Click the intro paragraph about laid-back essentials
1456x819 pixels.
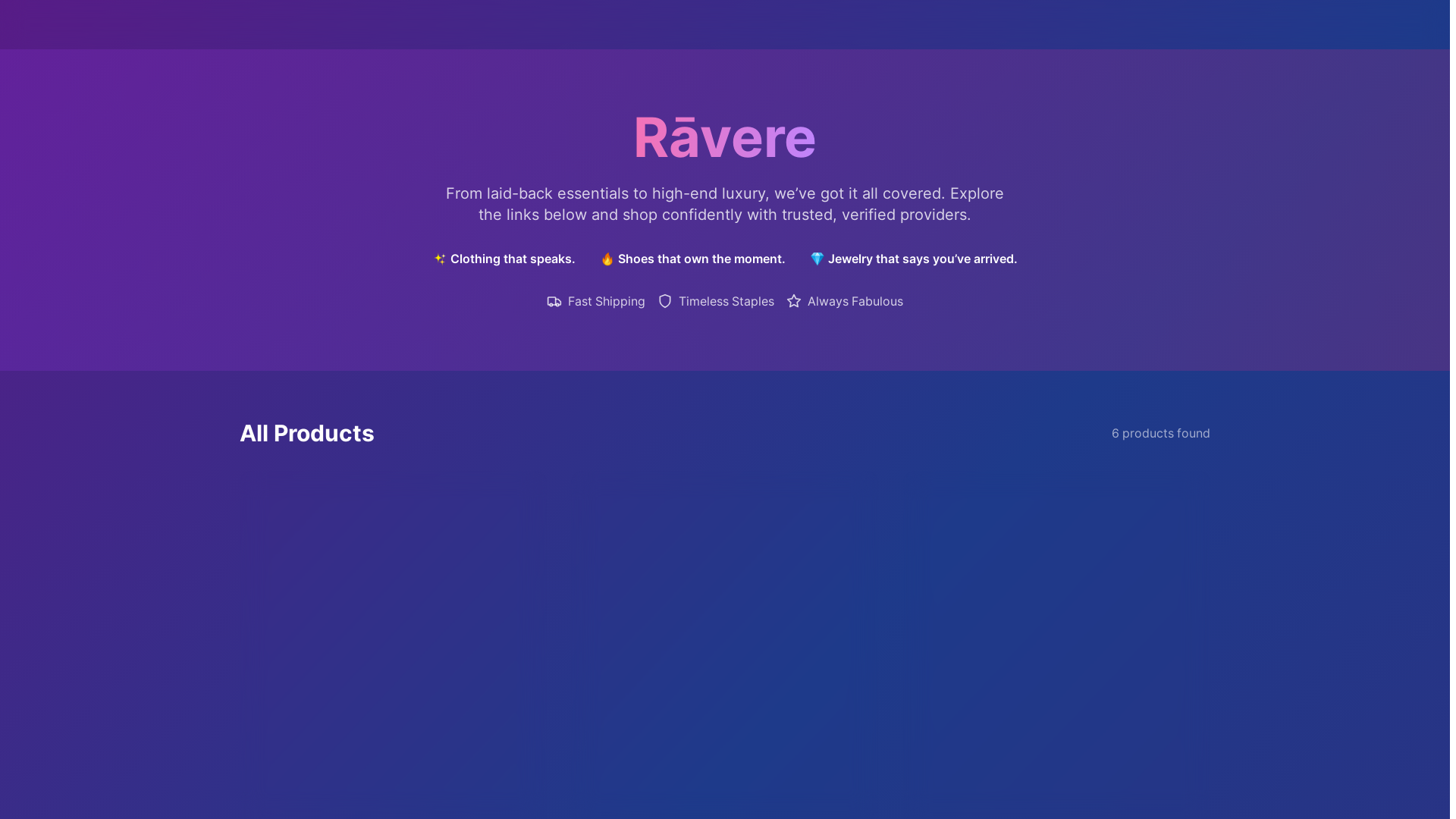coord(724,204)
